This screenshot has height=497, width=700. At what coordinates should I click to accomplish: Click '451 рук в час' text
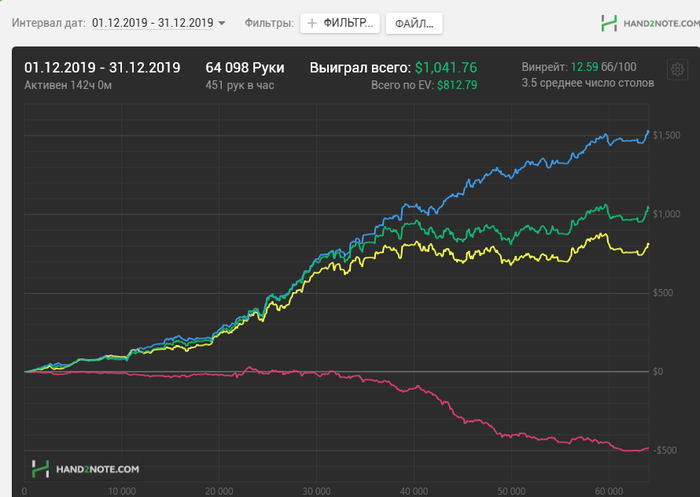click(240, 85)
